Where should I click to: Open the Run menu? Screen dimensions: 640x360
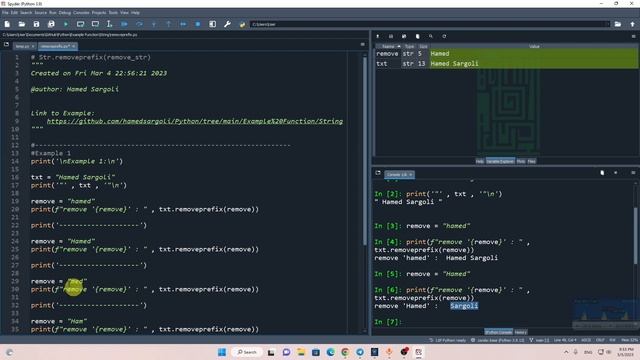pos(53,13)
